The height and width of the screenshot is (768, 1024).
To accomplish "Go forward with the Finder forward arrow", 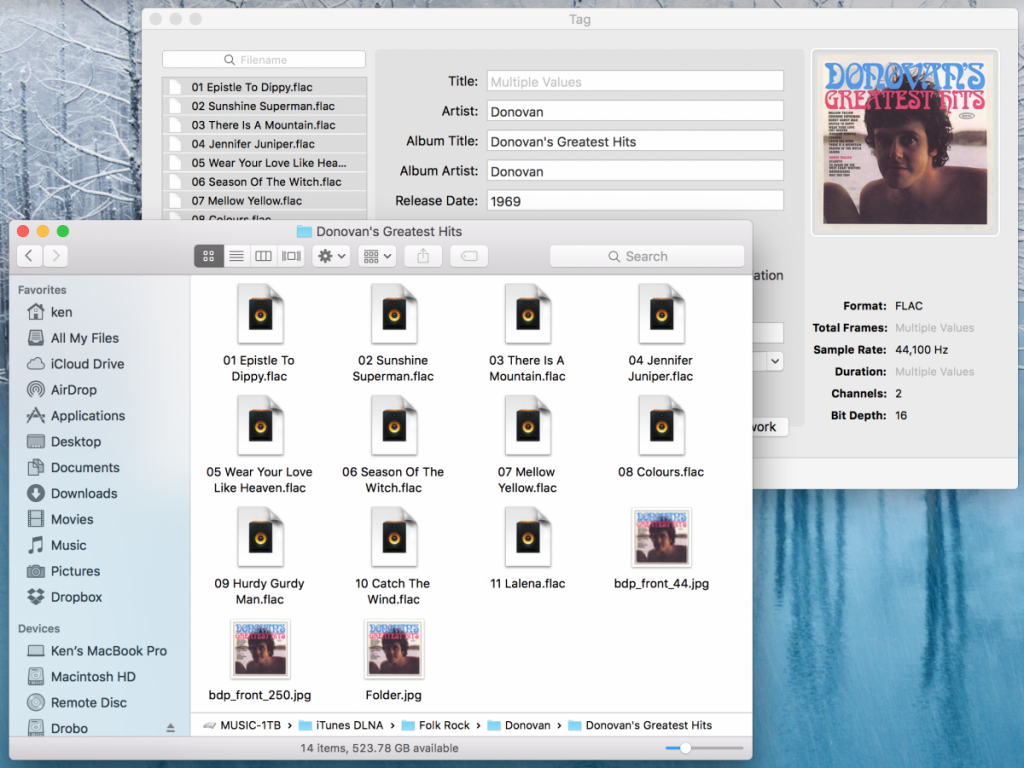I will [x=56, y=256].
